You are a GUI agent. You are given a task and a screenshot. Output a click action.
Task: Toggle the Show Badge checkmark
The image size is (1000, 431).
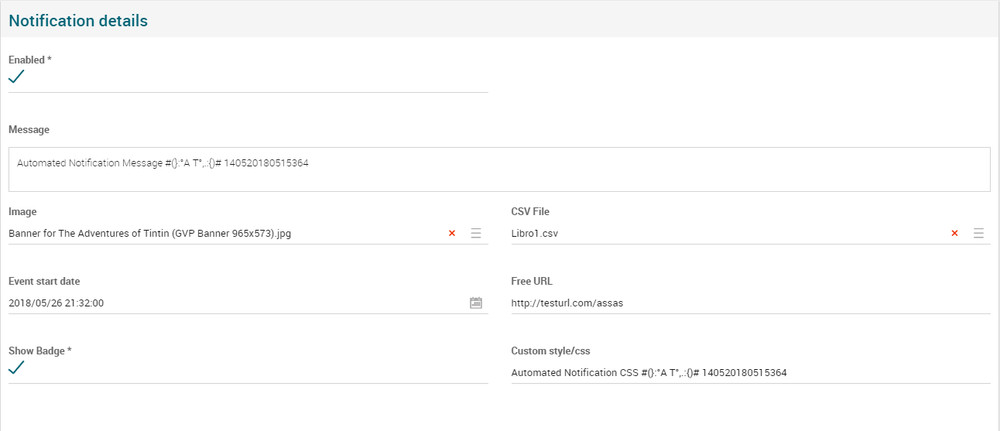coord(16,367)
